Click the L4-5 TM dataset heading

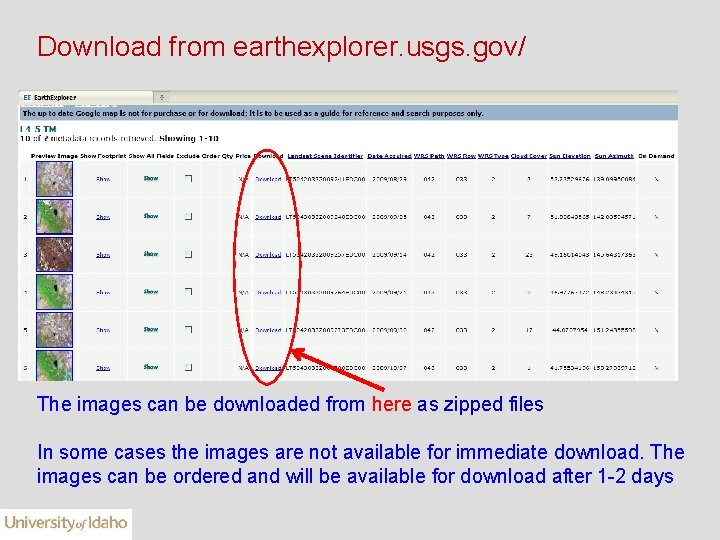click(x=38, y=129)
